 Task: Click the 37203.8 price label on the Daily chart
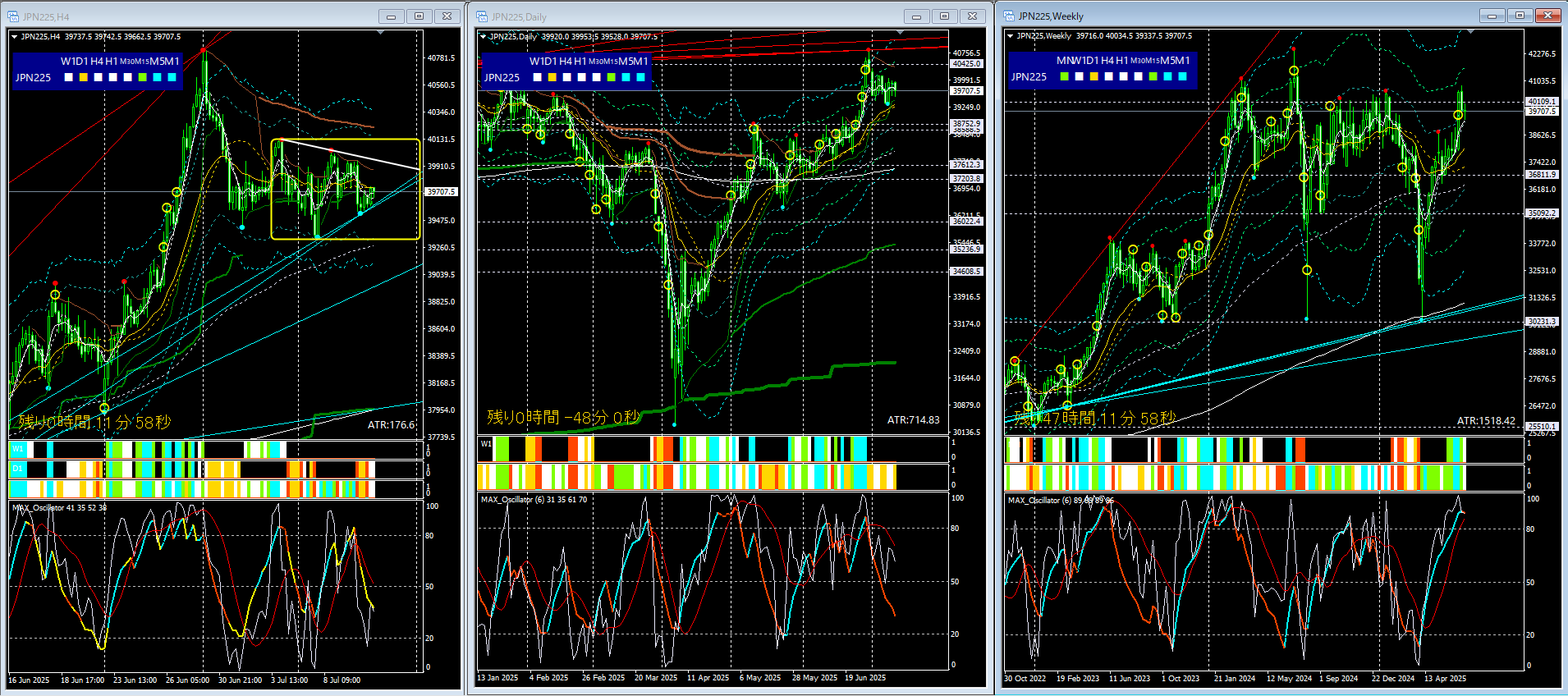pyautogui.click(x=966, y=178)
